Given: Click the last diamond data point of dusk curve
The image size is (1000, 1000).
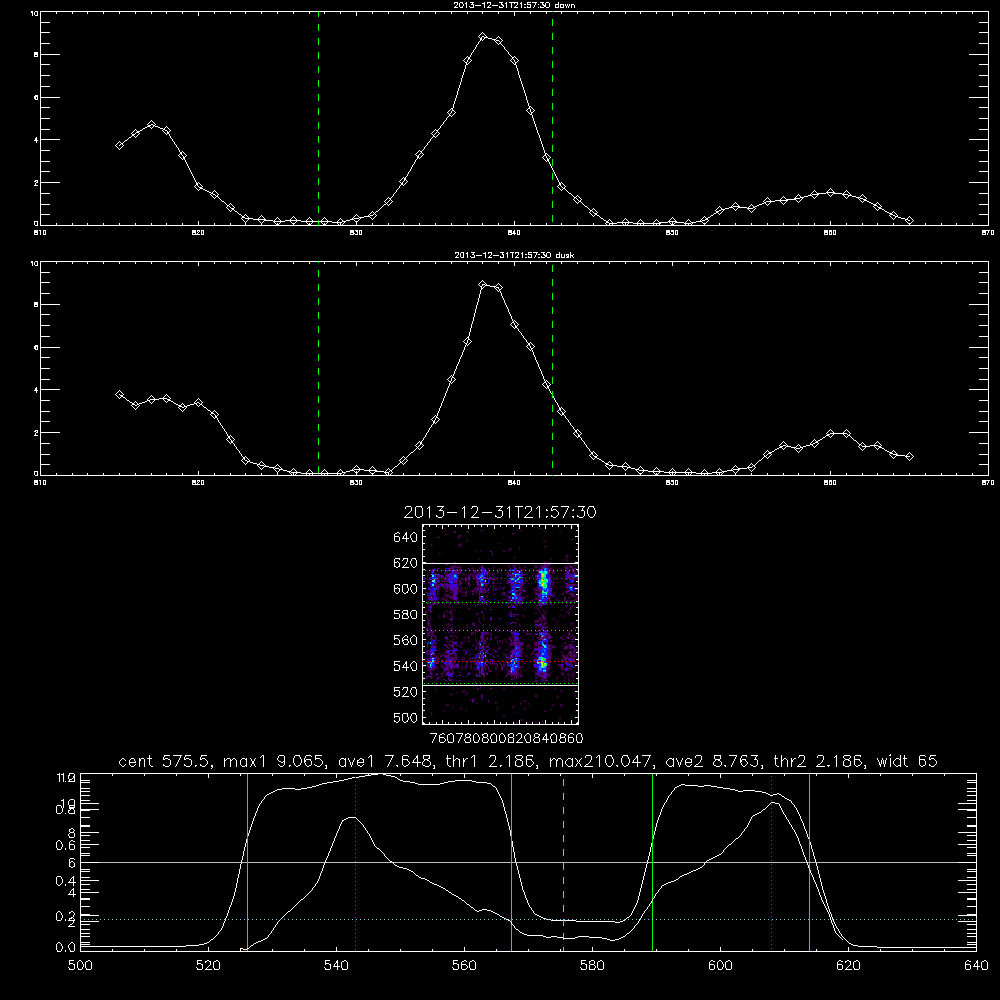Looking at the screenshot, I should 909,456.
